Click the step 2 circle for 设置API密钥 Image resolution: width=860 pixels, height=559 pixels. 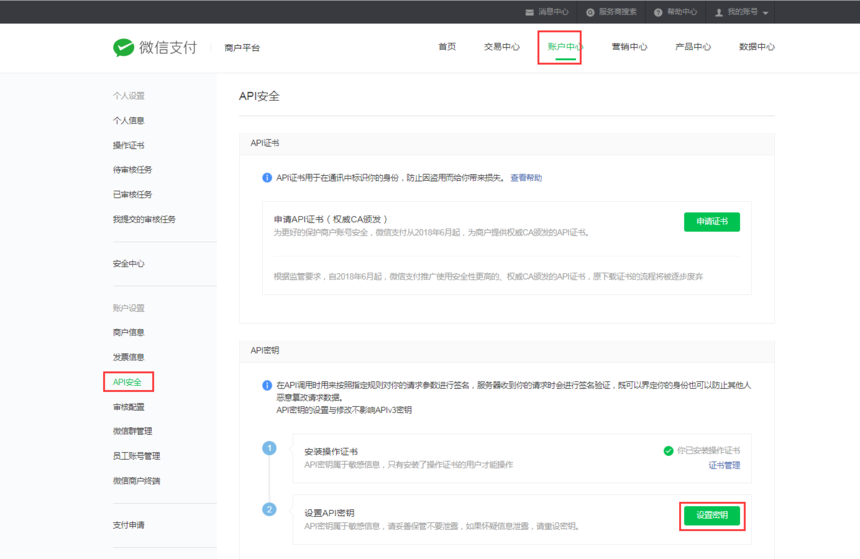coord(269,509)
